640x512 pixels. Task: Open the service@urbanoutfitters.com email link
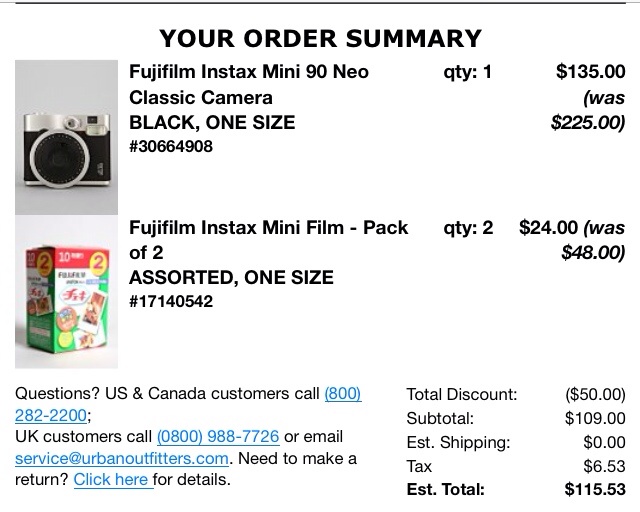(122, 459)
